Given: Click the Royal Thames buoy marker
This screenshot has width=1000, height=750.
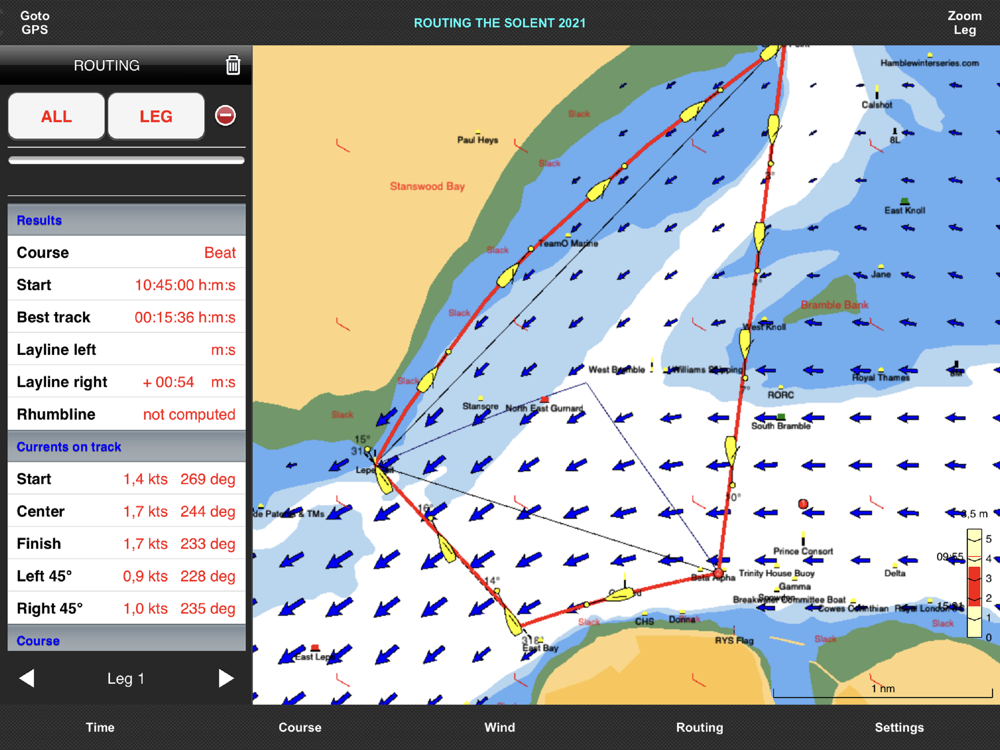Looking at the screenshot, I should (881, 370).
